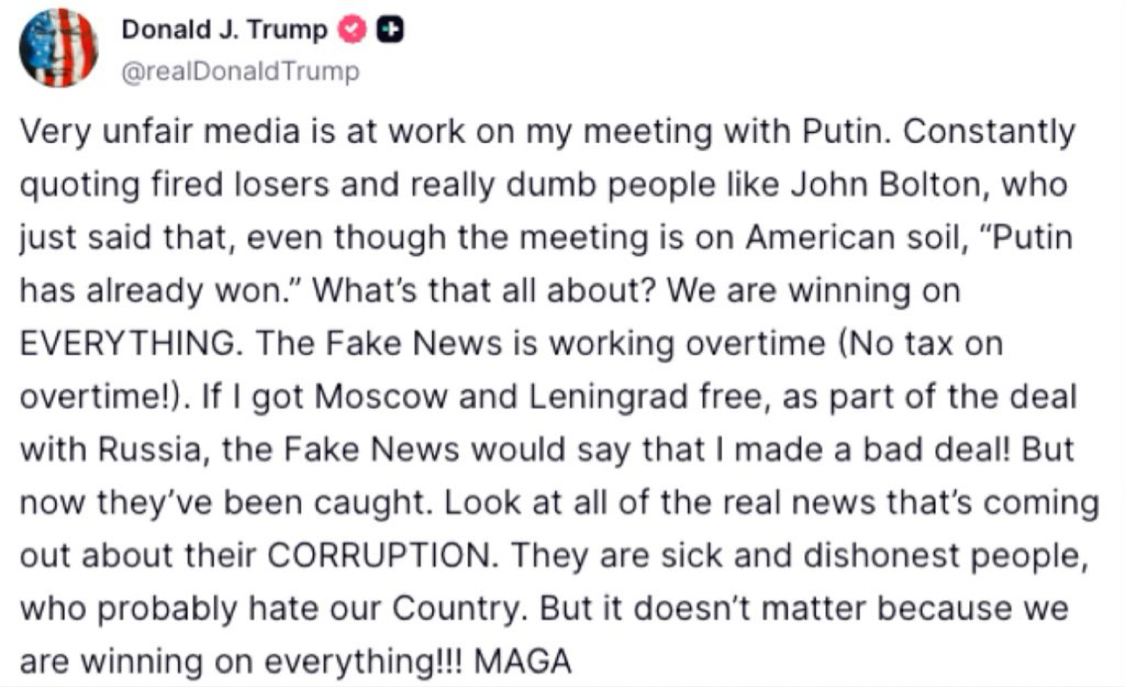Click the black plus badge icon
Viewport: 1125px width, 687px height.
[389, 31]
